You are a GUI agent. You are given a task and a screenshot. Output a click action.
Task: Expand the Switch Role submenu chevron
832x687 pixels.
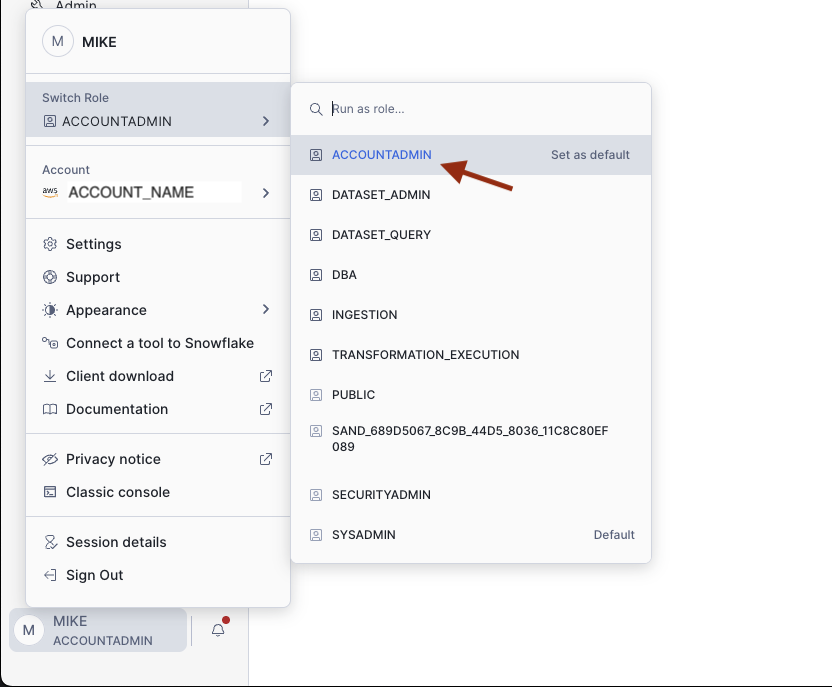coord(266,121)
